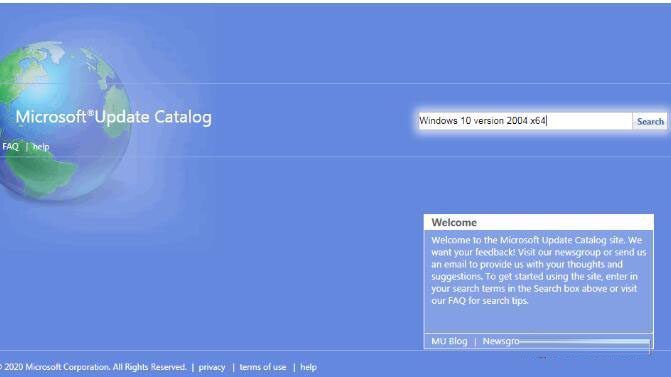
Task: Click the welcome paragraph text
Action: coord(538,270)
